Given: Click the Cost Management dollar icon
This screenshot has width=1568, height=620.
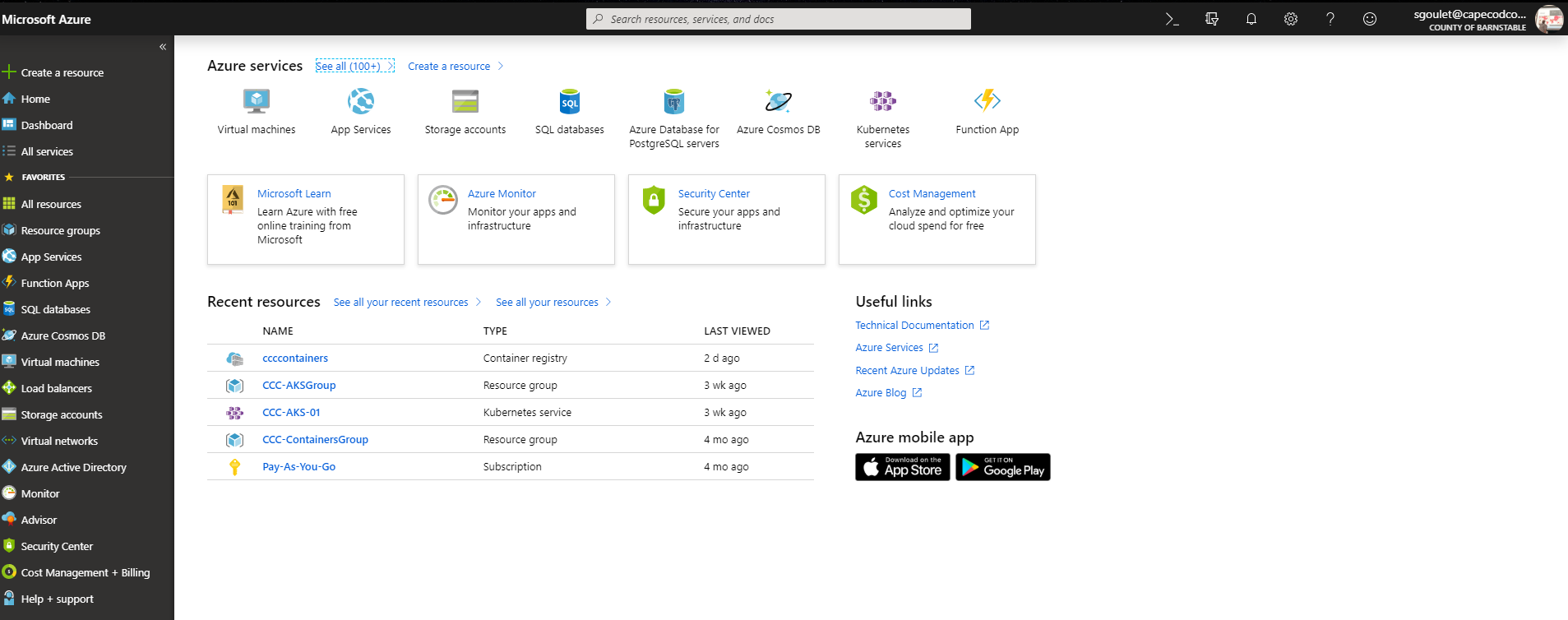Looking at the screenshot, I should point(864,200).
